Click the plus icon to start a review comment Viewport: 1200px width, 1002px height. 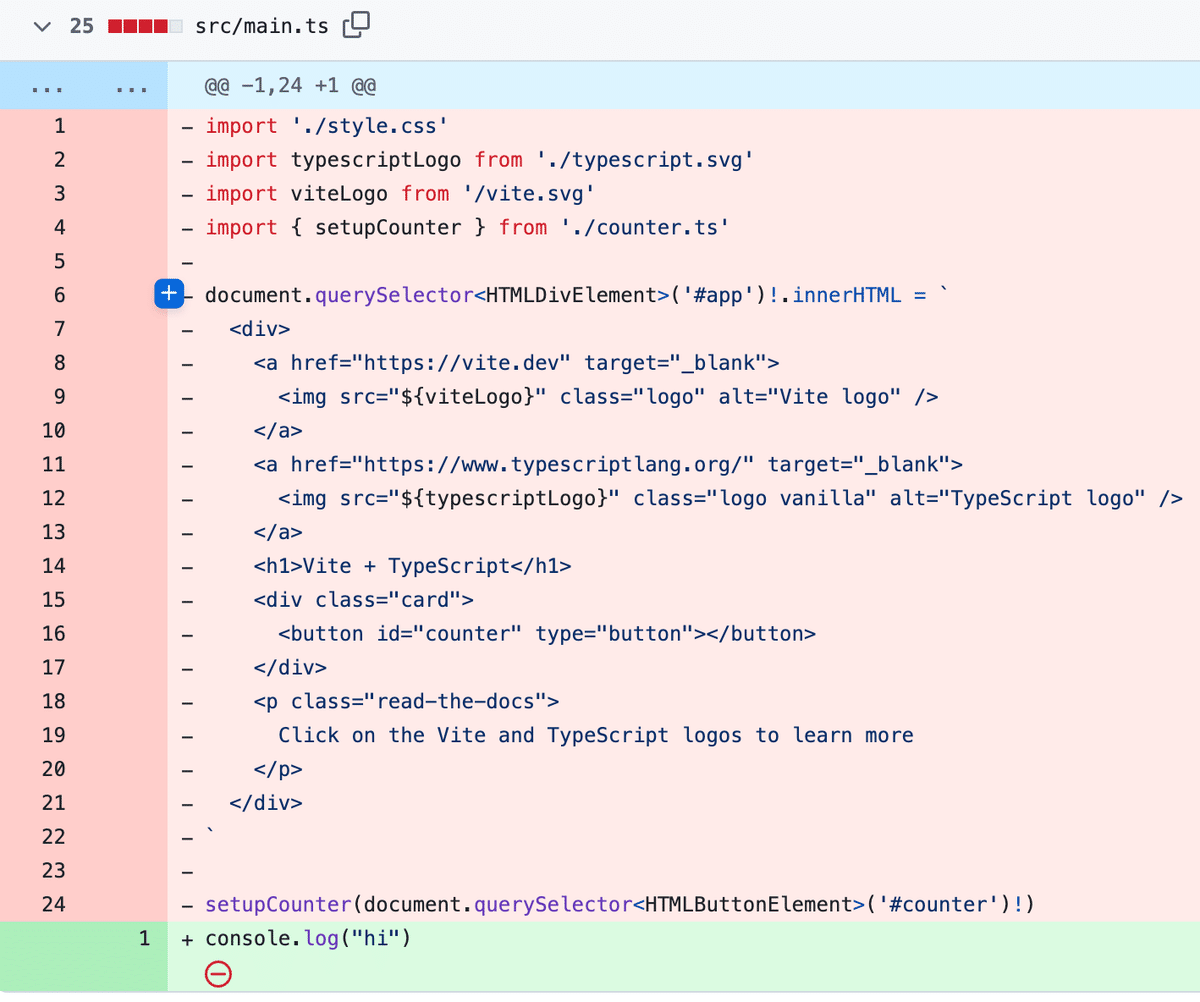[x=168, y=294]
